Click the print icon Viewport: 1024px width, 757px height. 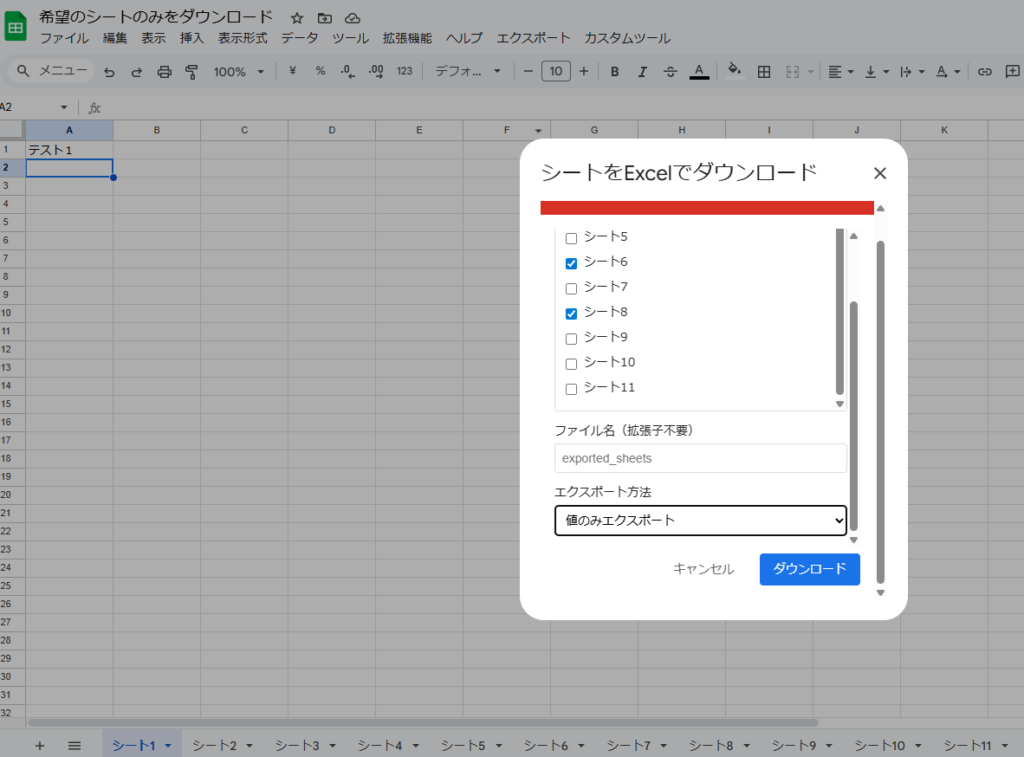[x=164, y=72]
